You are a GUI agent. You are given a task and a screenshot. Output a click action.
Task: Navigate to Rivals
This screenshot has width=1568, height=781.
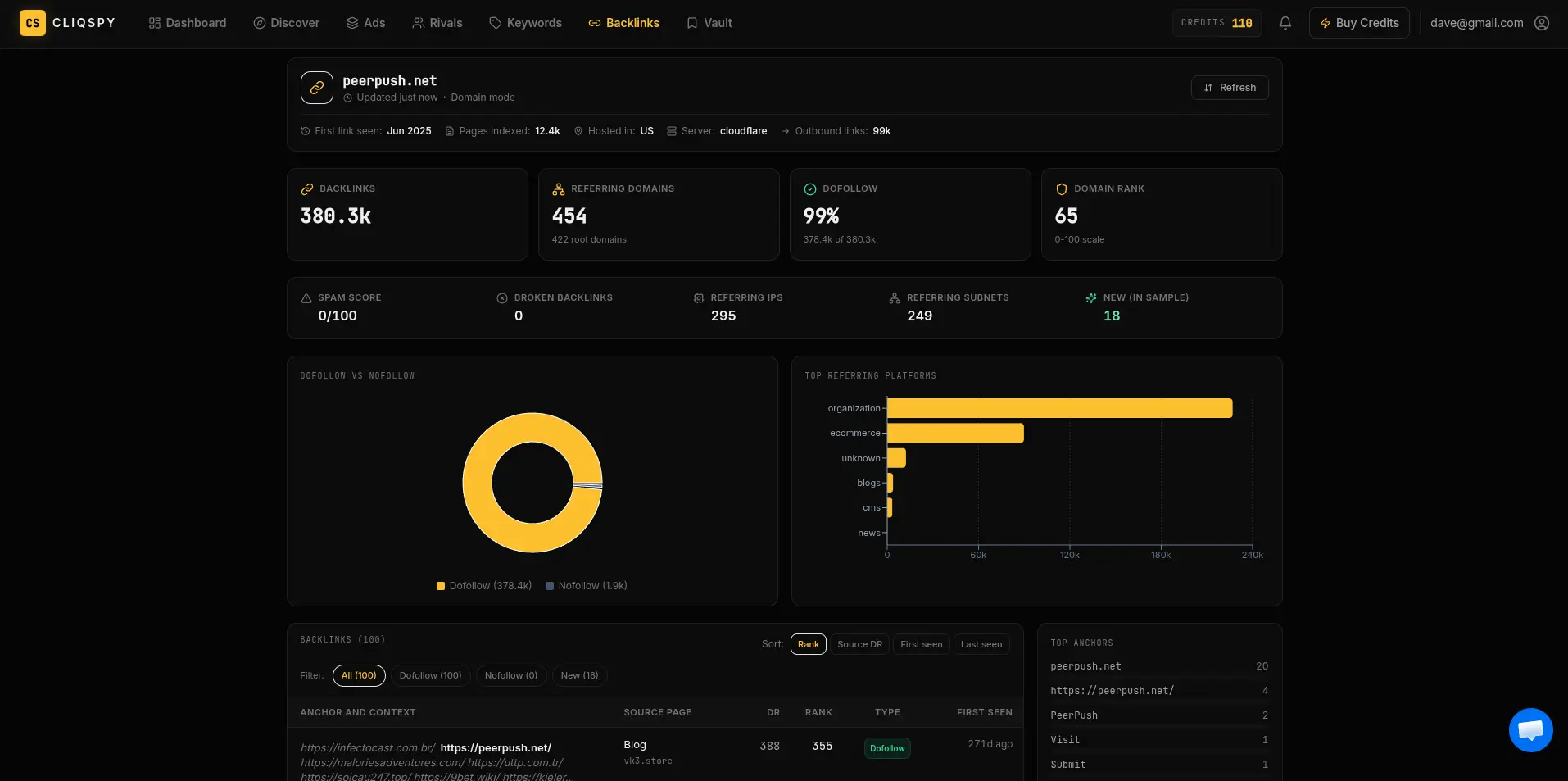point(437,23)
